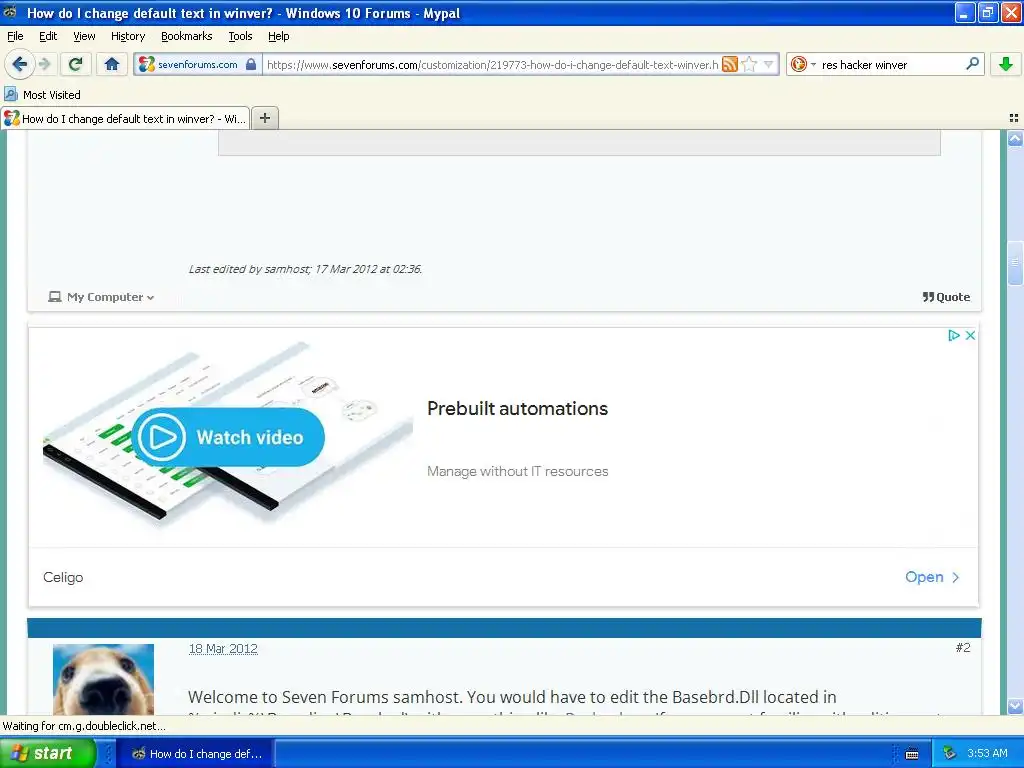This screenshot has height=768, width=1024.
Task: Click the Open link in the ad
Action: [x=932, y=577]
